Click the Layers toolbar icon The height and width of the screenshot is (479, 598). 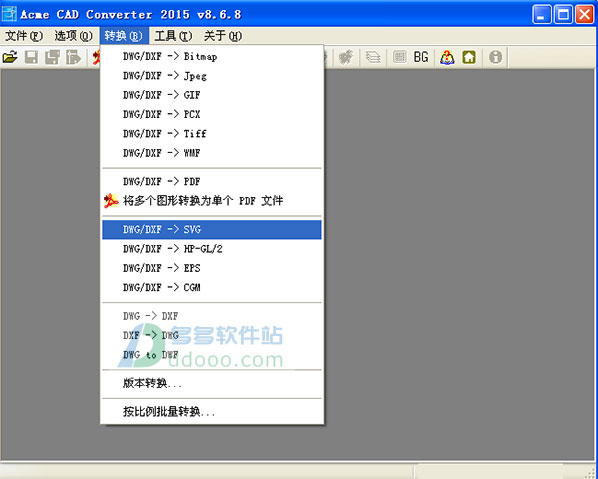coord(373,57)
